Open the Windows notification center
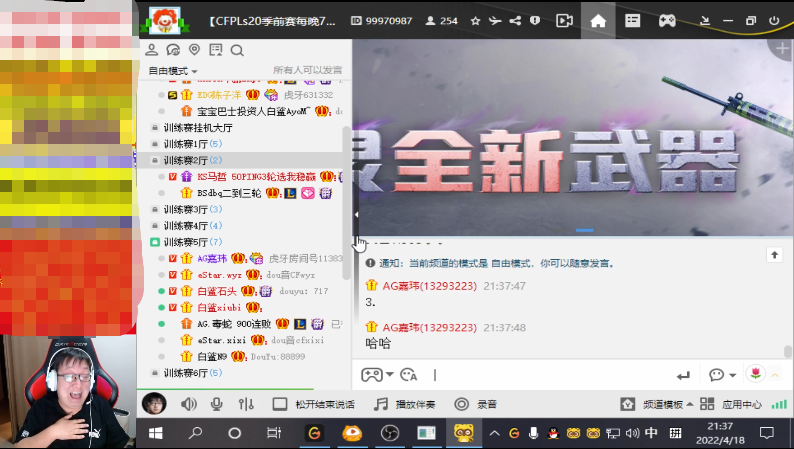 pos(767,433)
